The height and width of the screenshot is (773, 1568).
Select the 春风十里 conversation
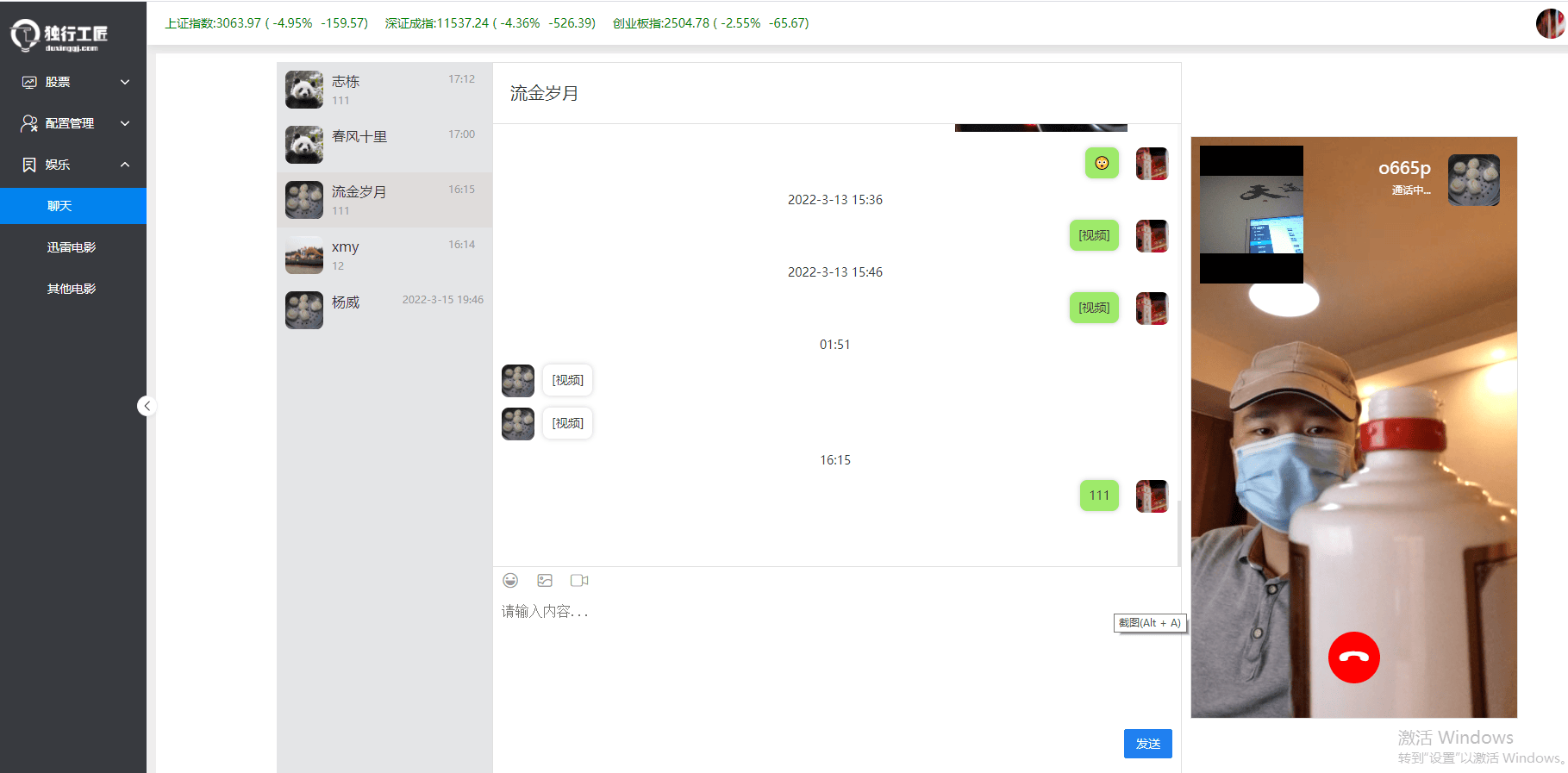coord(384,145)
